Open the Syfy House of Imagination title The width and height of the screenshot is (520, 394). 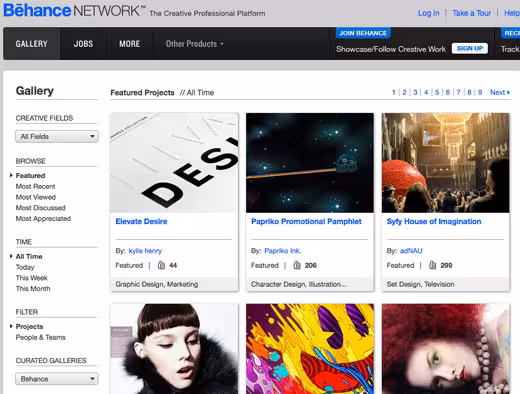pos(434,221)
